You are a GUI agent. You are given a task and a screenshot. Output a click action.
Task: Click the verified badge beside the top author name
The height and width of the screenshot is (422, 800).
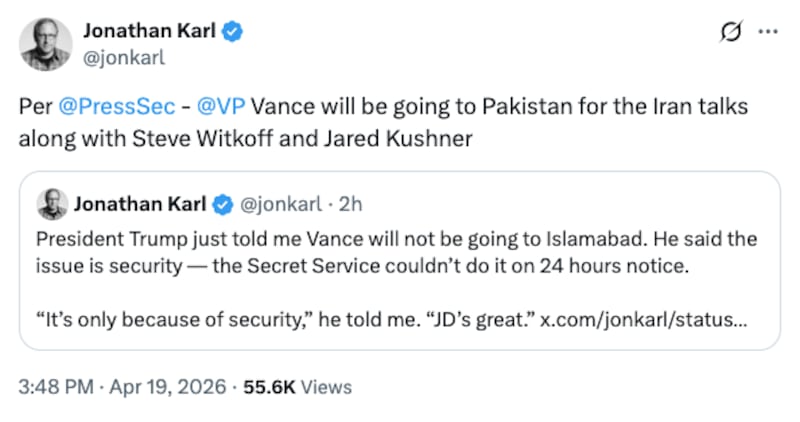pyautogui.click(x=233, y=32)
